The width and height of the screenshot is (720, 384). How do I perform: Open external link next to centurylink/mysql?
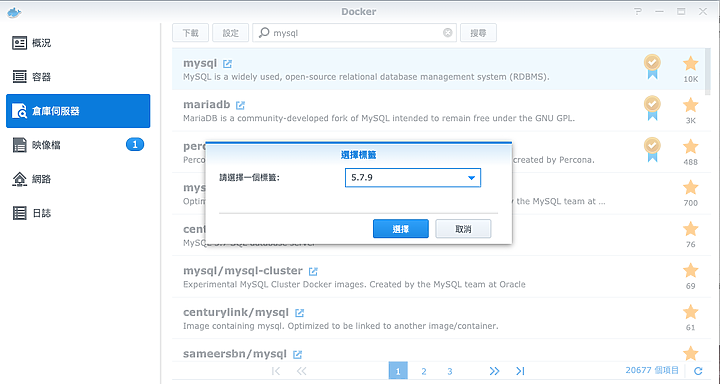299,313
